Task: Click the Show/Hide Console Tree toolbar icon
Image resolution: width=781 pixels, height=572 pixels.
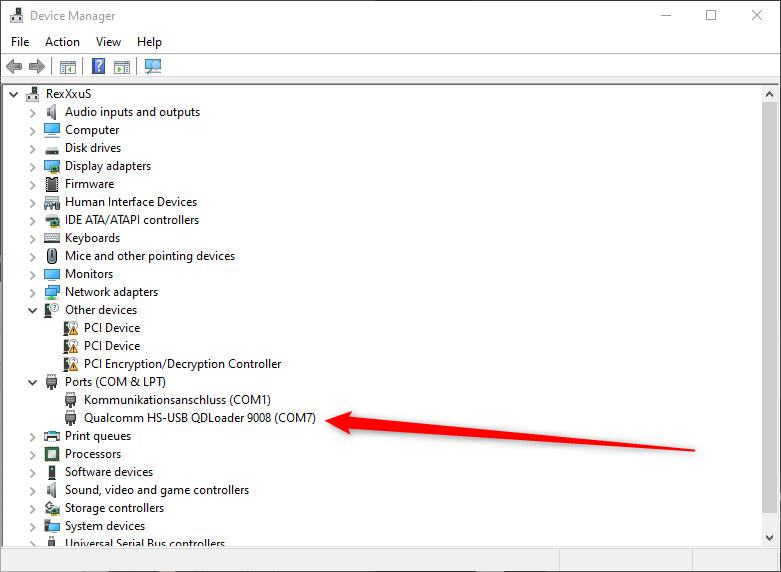Action: coord(68,66)
